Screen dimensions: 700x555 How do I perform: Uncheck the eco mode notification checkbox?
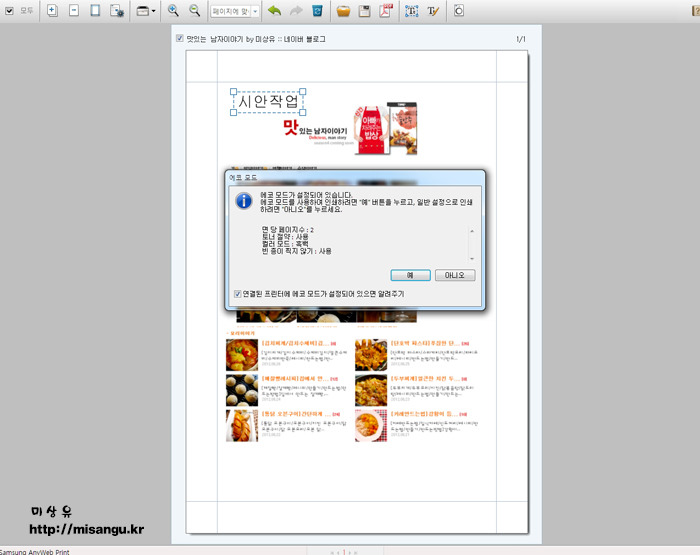[238, 294]
